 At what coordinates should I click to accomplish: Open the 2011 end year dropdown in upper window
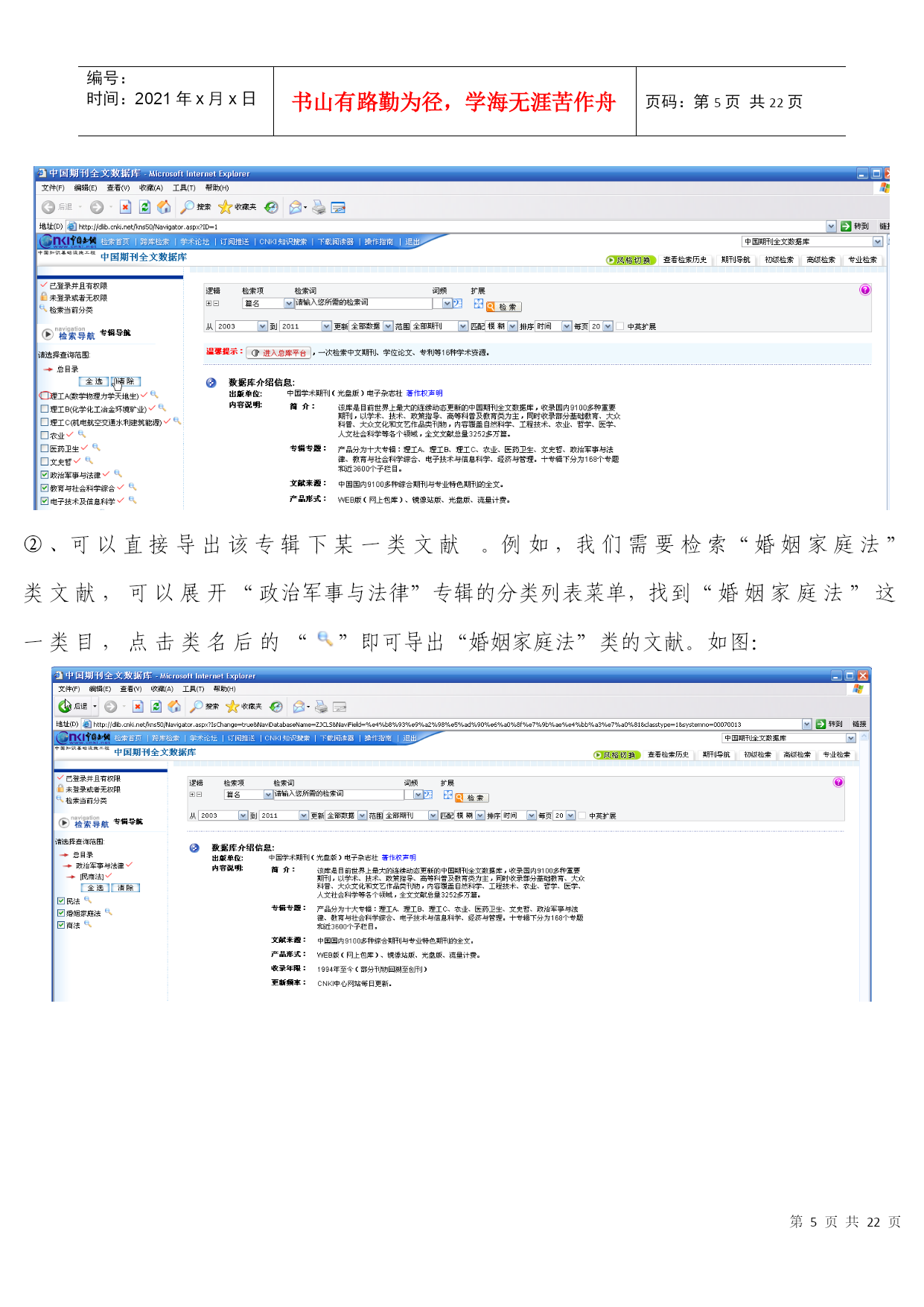(326, 326)
